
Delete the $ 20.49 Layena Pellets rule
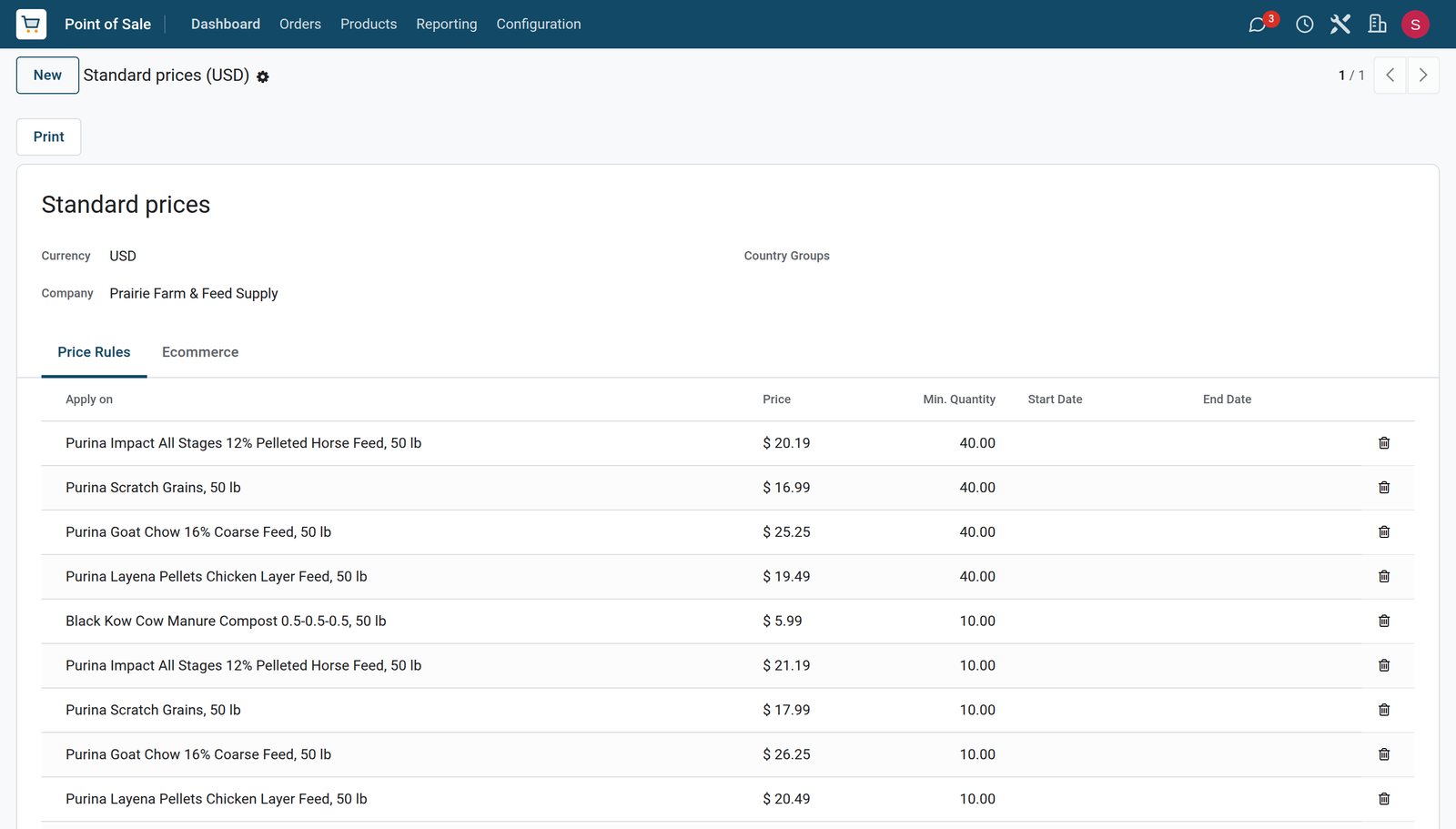(1384, 800)
